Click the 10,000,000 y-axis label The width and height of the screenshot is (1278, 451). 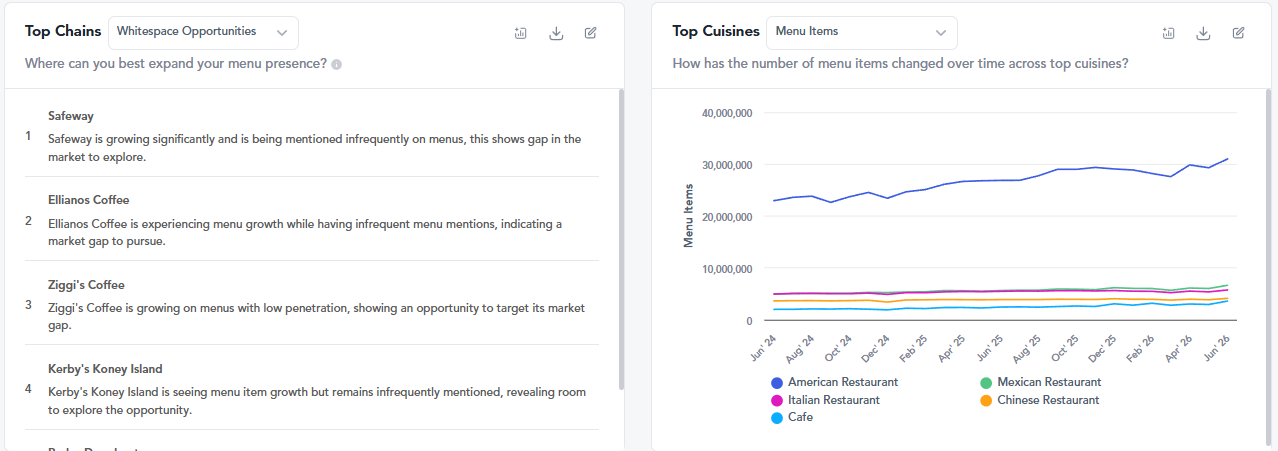(727, 269)
